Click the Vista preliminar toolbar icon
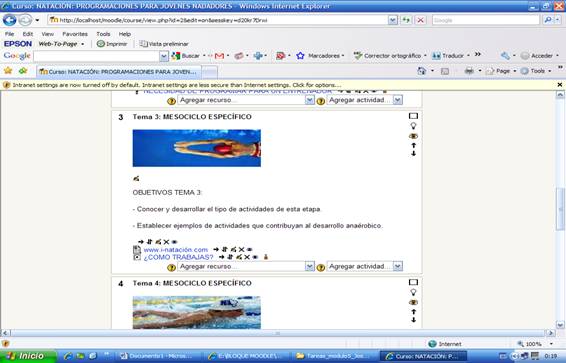Viewport: 566px width, 363px height. pos(144,44)
